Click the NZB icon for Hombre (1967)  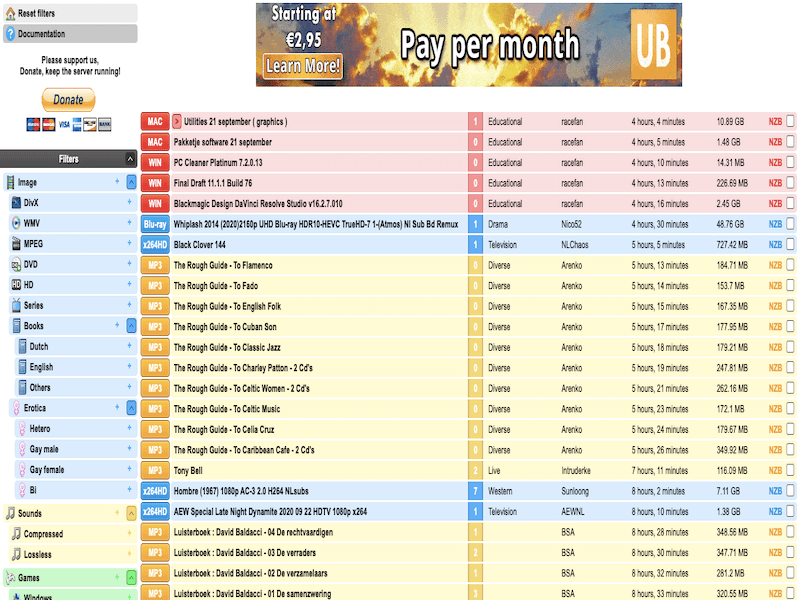point(775,491)
